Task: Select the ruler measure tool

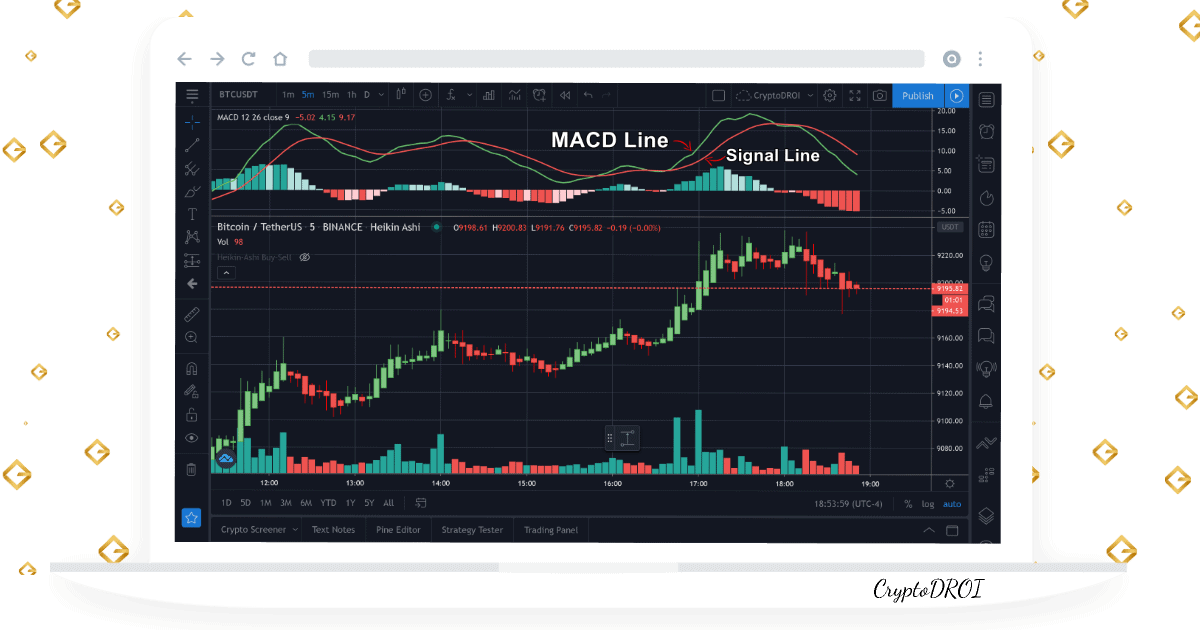Action: pos(192,314)
